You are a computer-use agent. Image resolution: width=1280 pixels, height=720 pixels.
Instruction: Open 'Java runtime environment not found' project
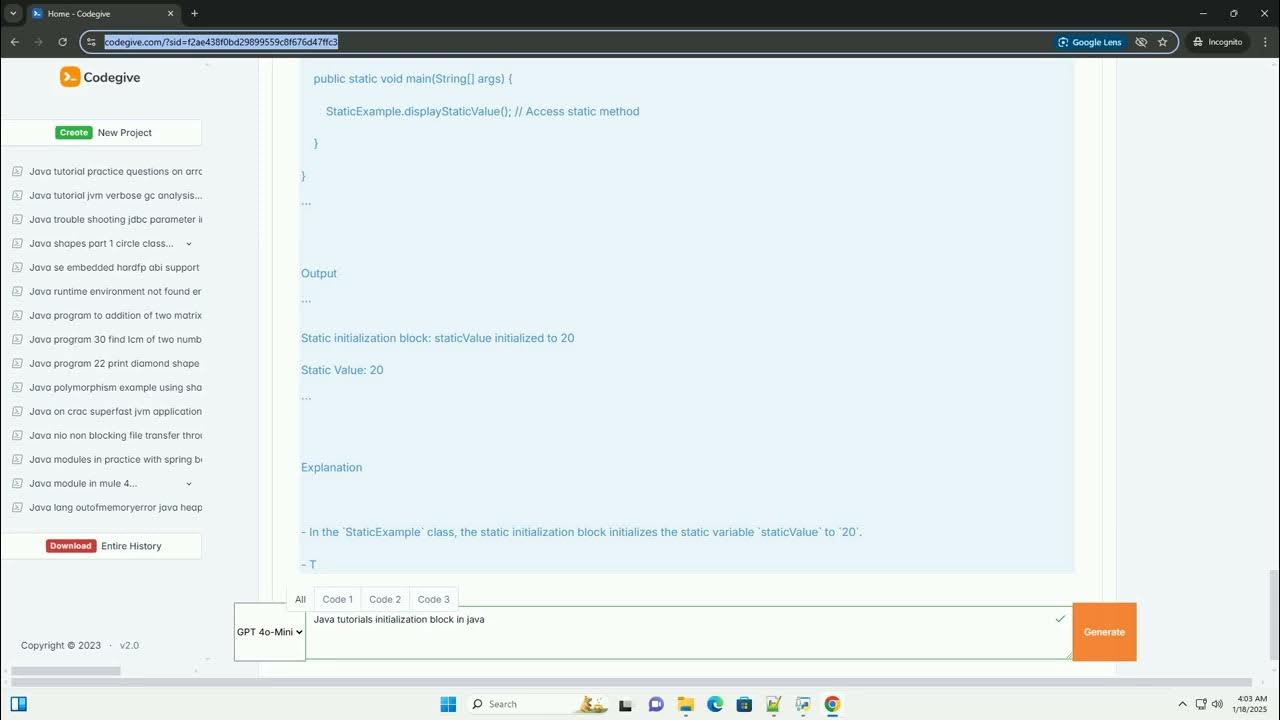(x=115, y=291)
